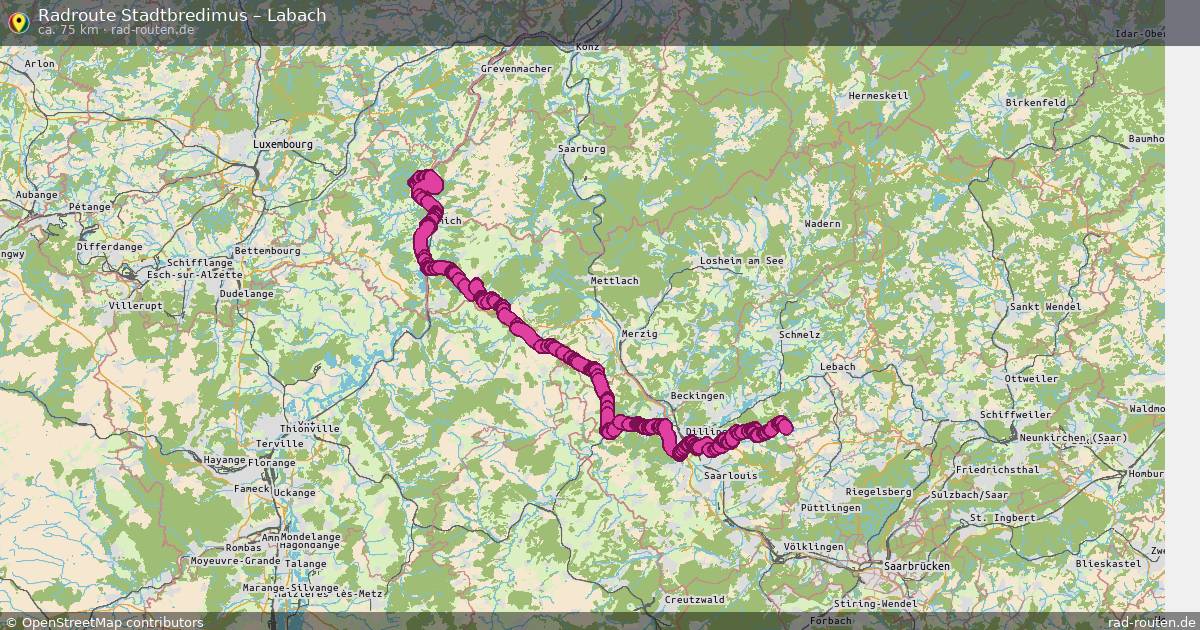Select the Grevenmacher town label
The image size is (1200, 630).
pyautogui.click(x=516, y=69)
